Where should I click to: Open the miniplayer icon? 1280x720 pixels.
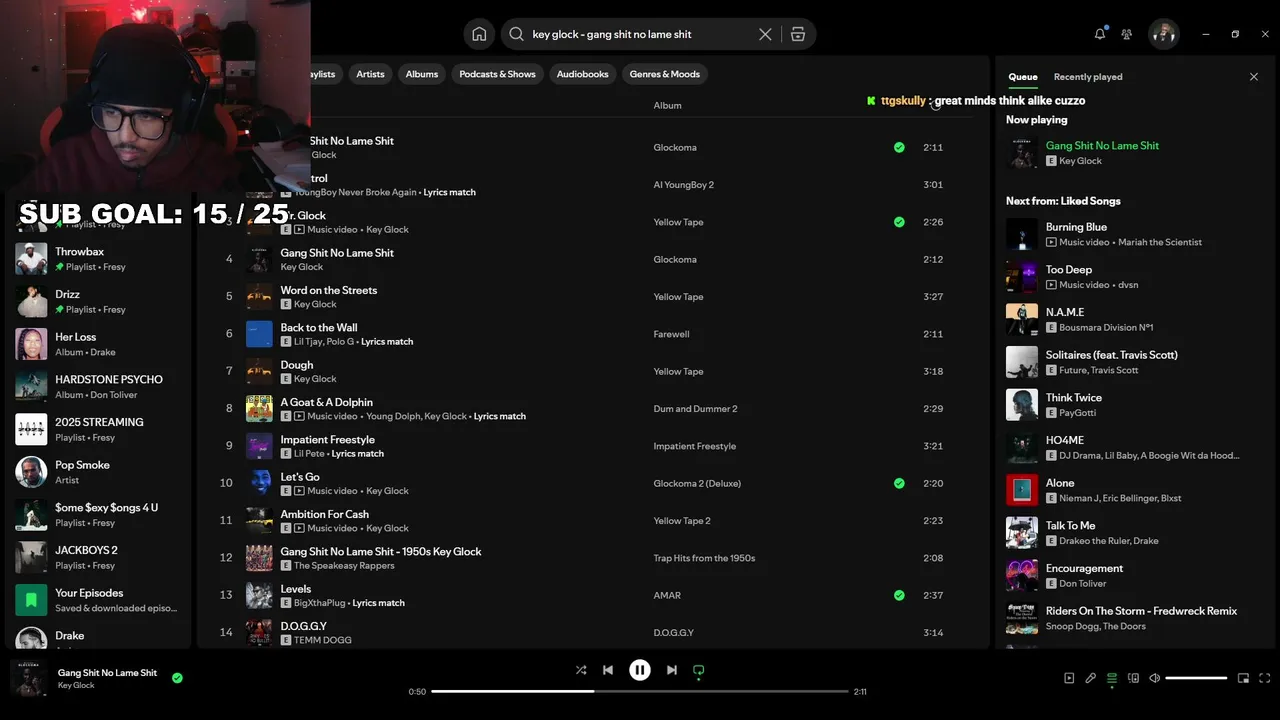pos(1243,678)
